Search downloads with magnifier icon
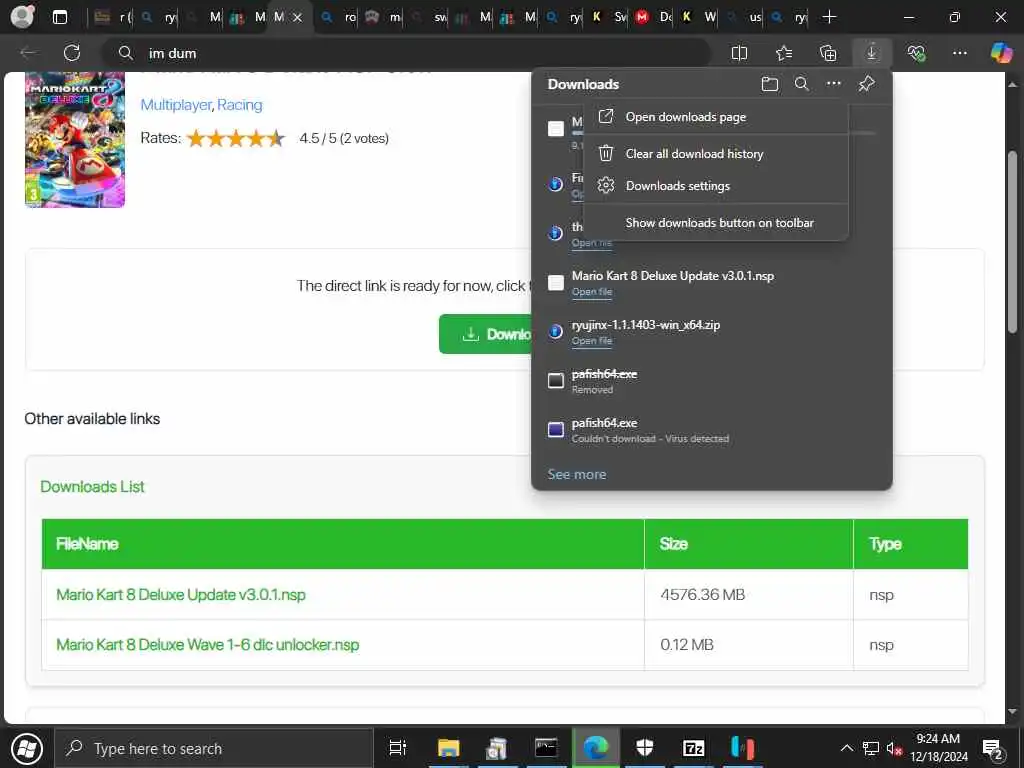1024x768 pixels. click(801, 84)
